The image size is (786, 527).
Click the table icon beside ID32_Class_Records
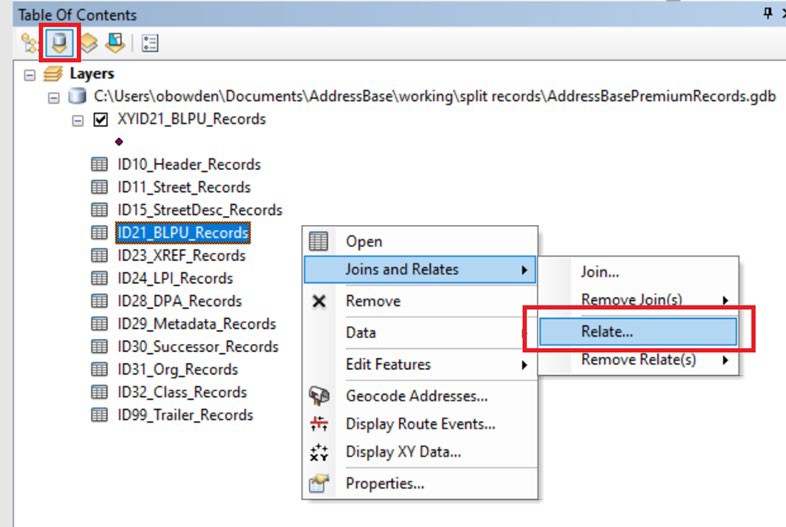99,392
